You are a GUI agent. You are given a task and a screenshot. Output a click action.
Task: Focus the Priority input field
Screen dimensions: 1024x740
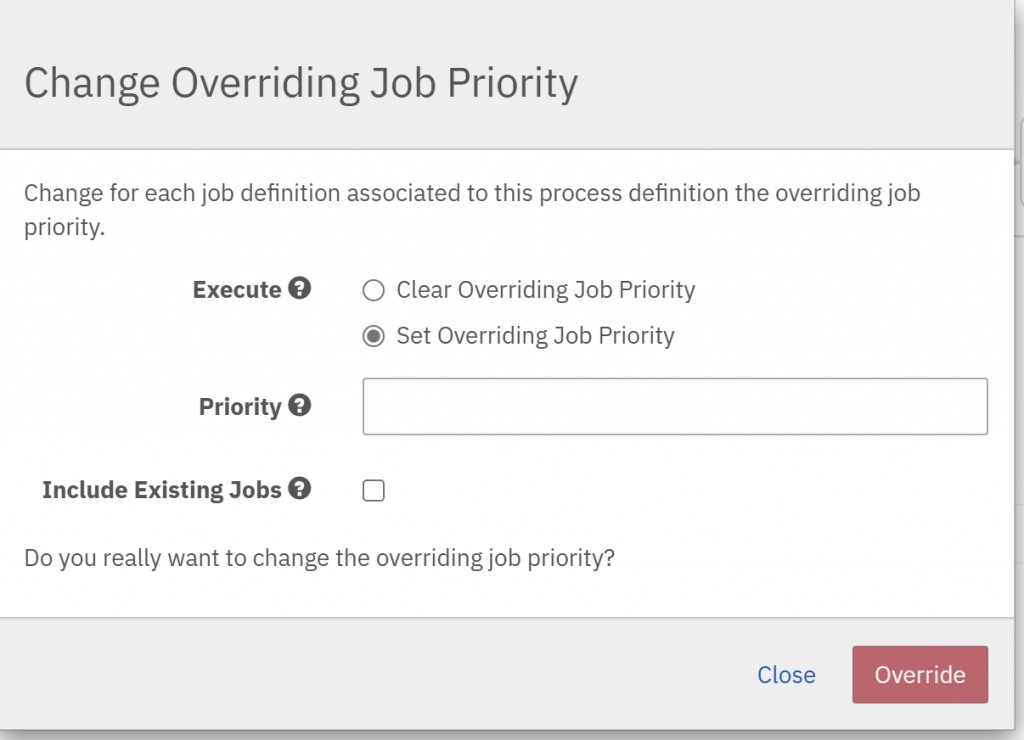click(675, 406)
